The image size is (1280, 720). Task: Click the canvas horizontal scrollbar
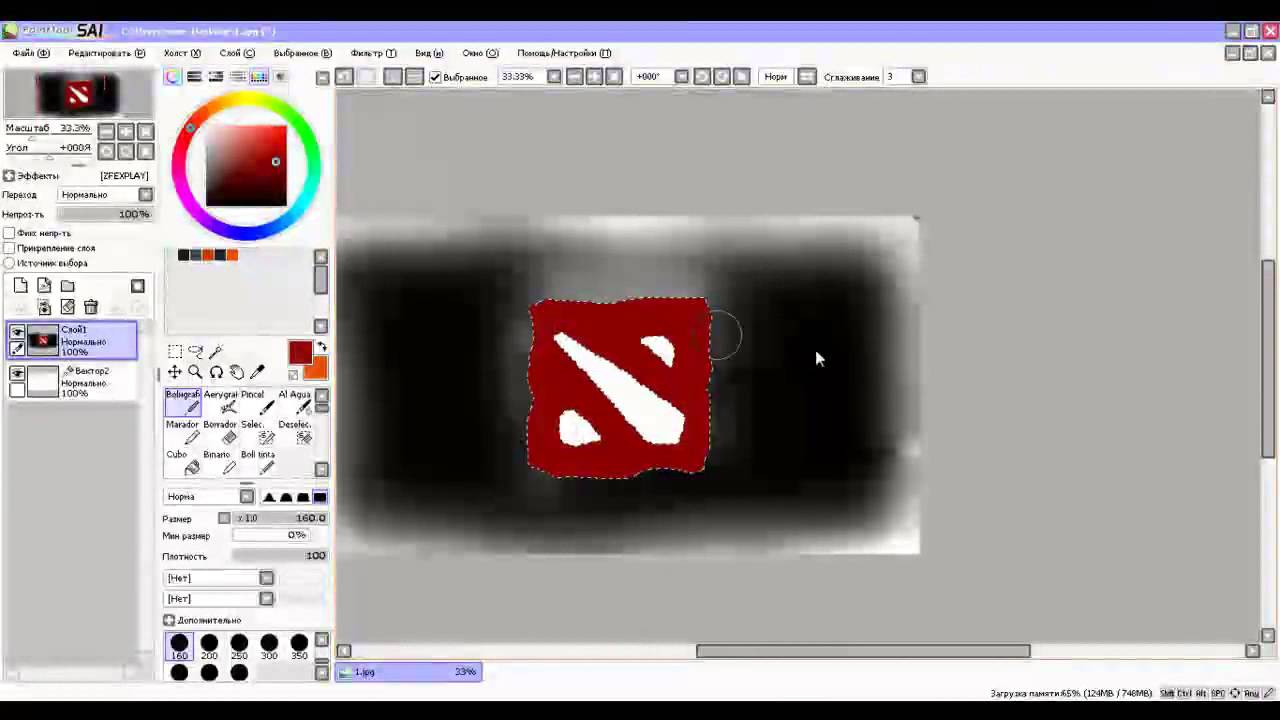point(863,651)
